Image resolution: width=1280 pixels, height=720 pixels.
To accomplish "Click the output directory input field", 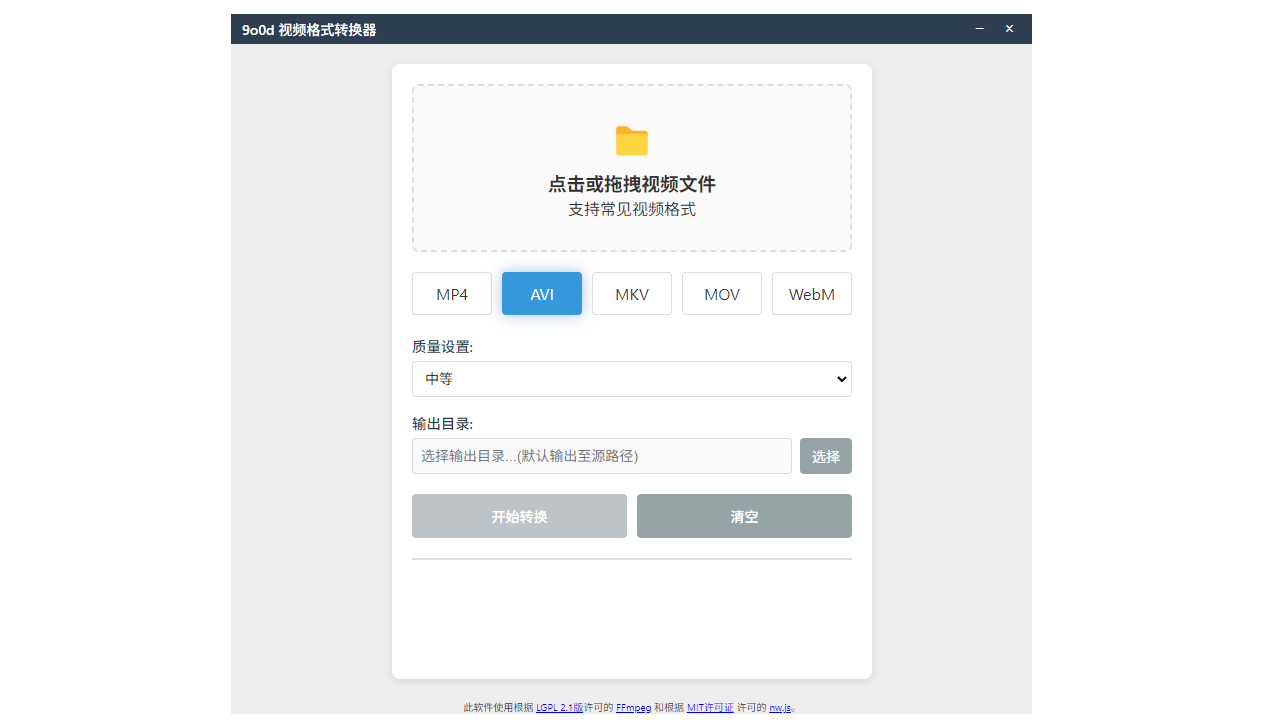I will click(x=602, y=455).
